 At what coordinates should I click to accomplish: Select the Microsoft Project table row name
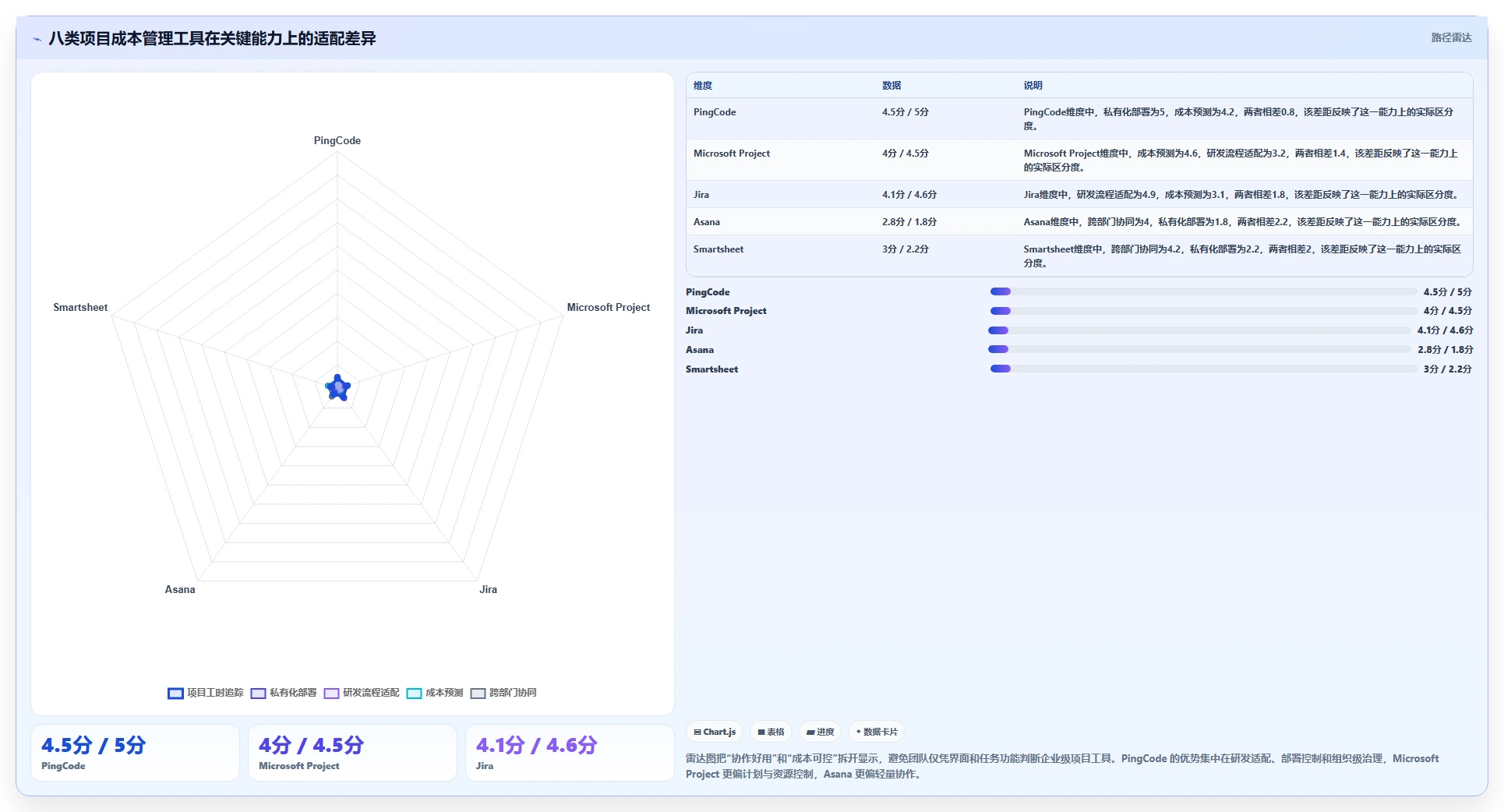point(732,154)
